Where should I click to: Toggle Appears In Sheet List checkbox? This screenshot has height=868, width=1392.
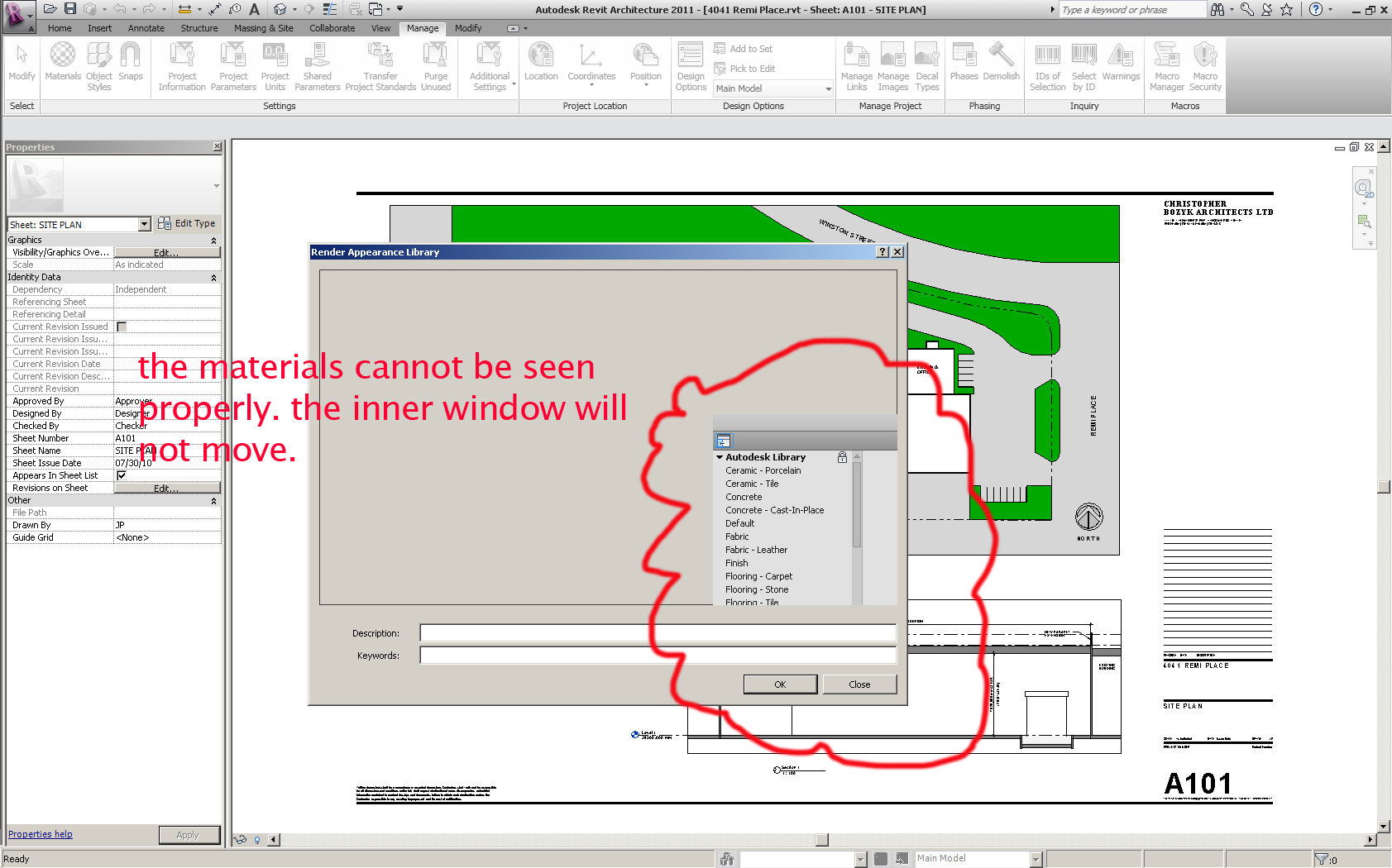tap(122, 475)
